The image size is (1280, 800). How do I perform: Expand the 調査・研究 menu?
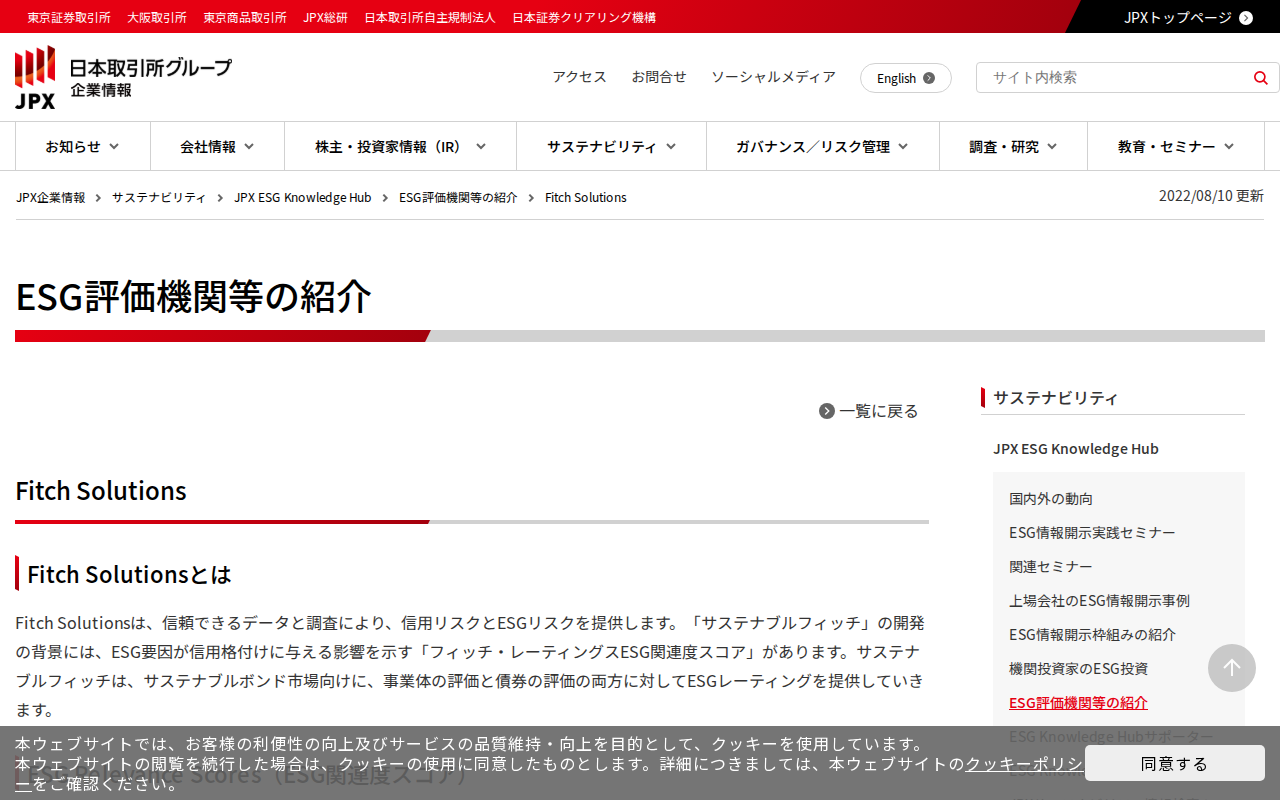(x=1014, y=146)
